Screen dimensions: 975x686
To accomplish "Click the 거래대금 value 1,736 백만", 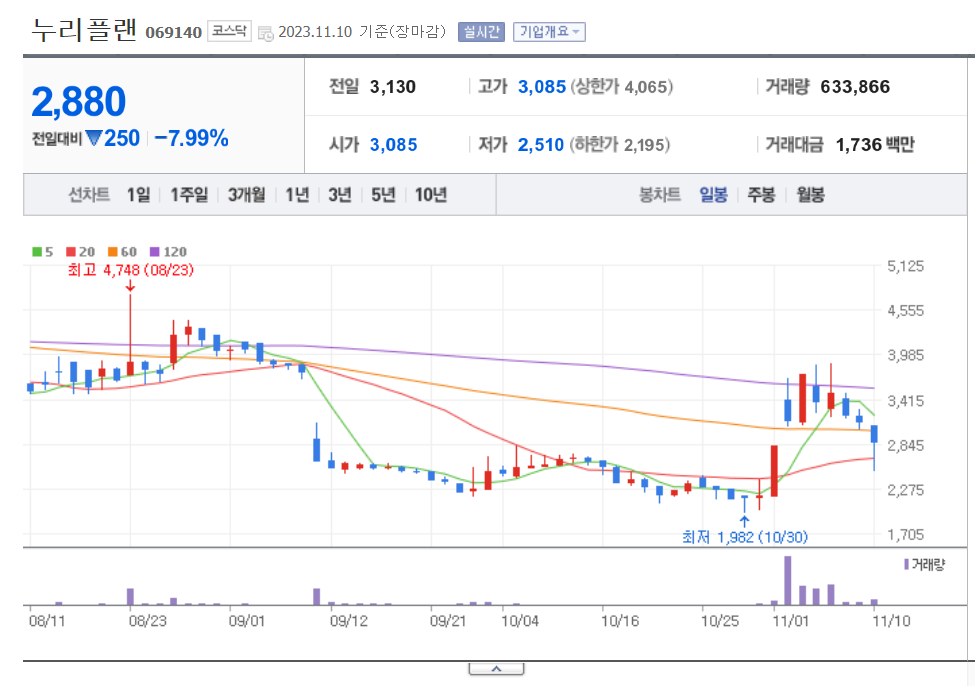I will pos(875,144).
